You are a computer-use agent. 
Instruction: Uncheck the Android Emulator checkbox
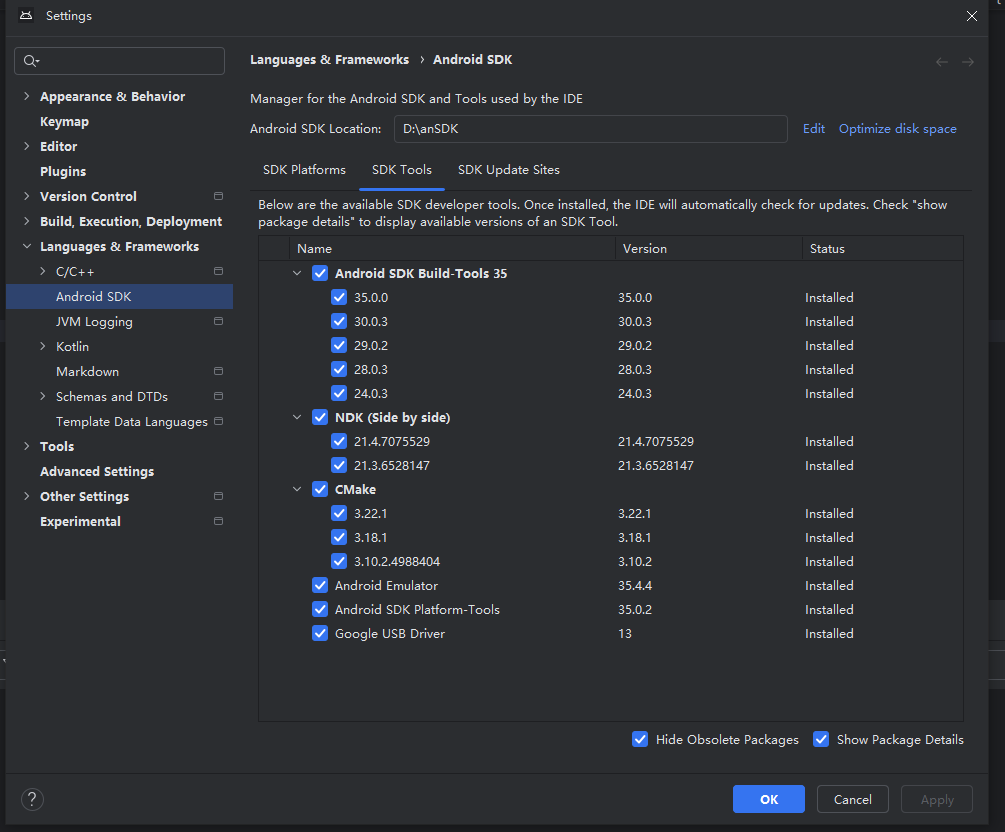(320, 585)
